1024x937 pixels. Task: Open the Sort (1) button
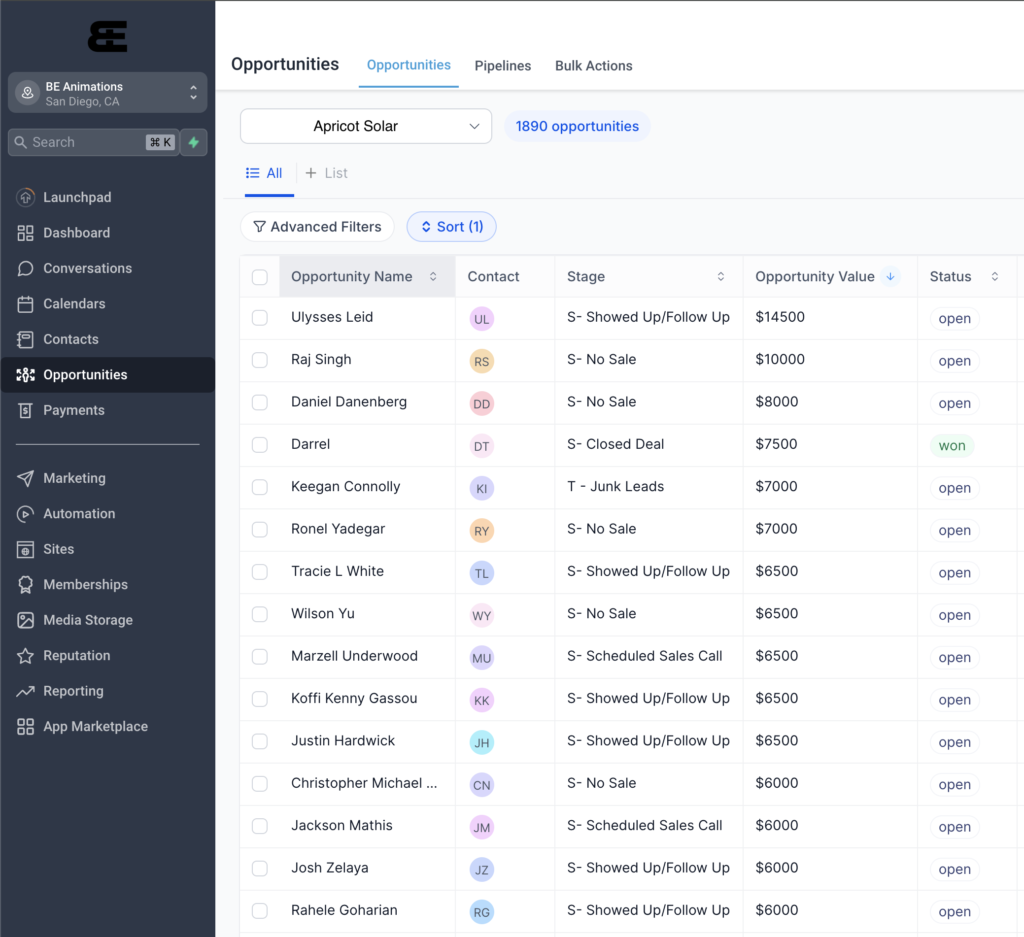click(451, 227)
